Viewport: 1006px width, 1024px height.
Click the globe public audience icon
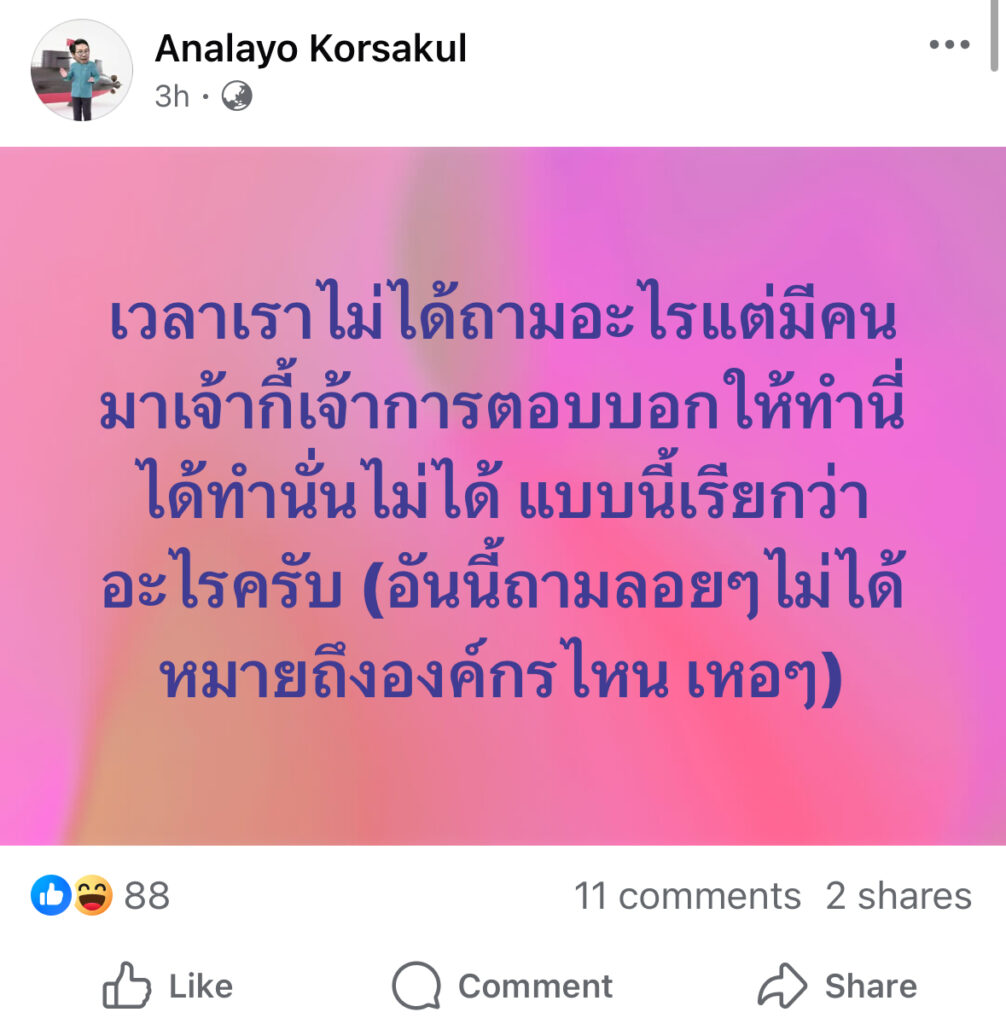click(x=236, y=96)
